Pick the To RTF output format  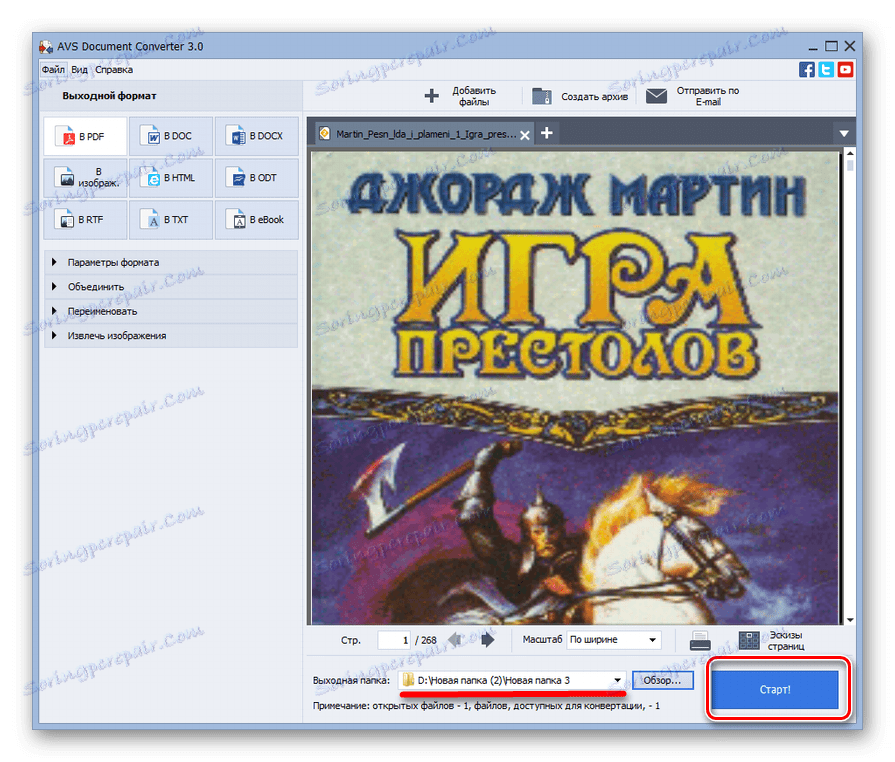click(x=85, y=220)
